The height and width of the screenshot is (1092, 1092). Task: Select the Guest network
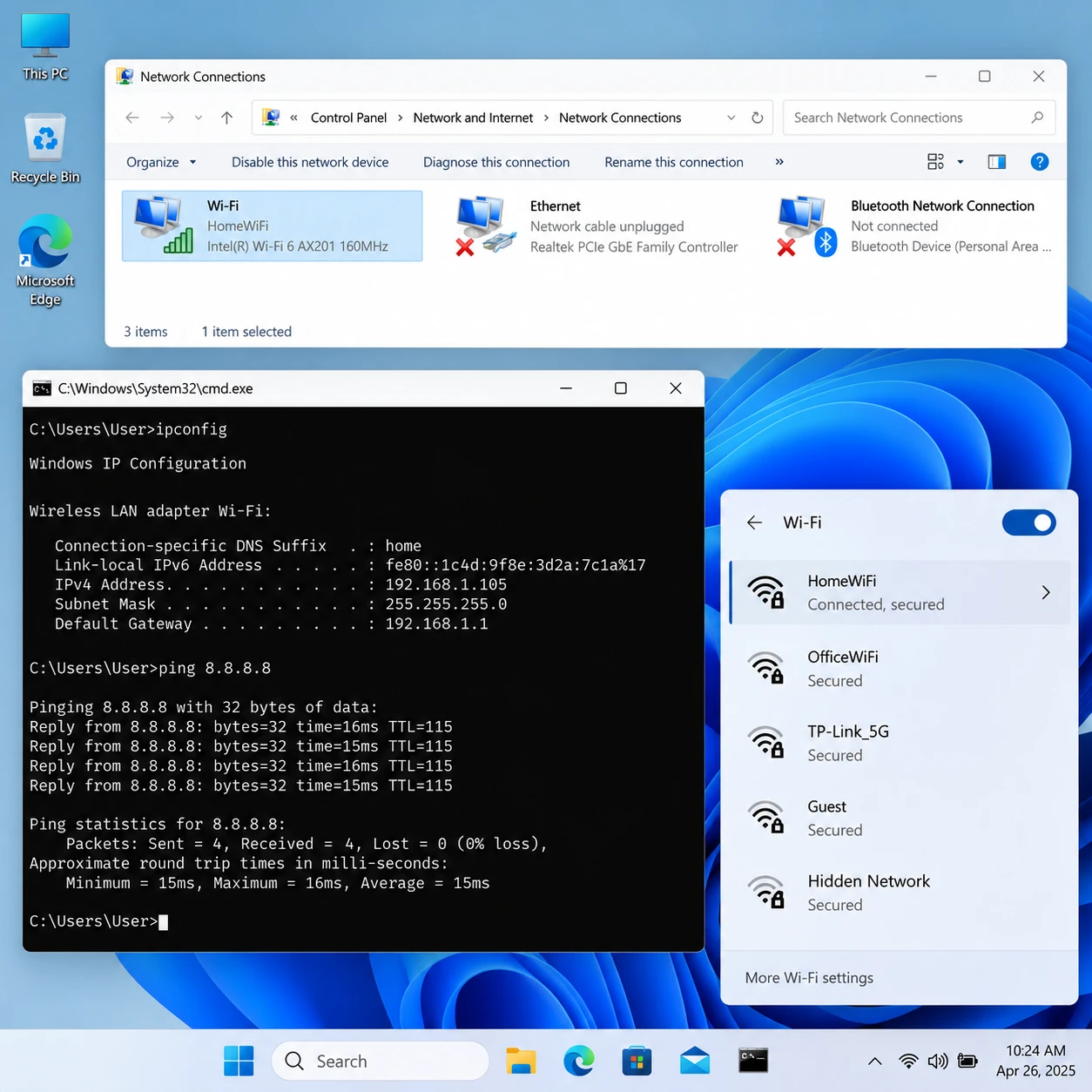click(900, 818)
